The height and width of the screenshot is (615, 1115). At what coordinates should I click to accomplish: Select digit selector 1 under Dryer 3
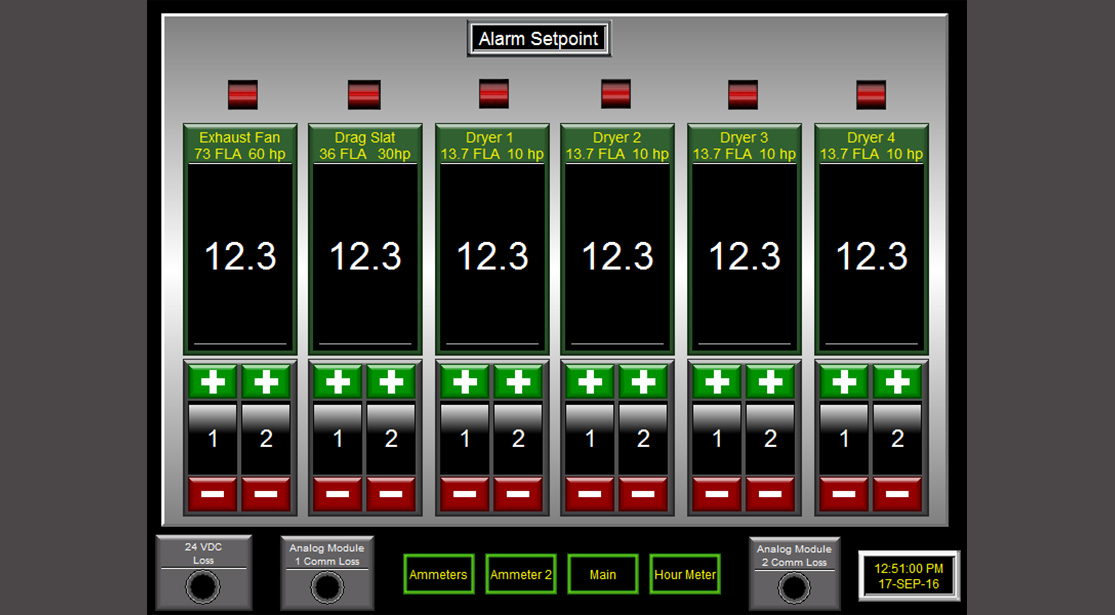pyautogui.click(x=717, y=439)
